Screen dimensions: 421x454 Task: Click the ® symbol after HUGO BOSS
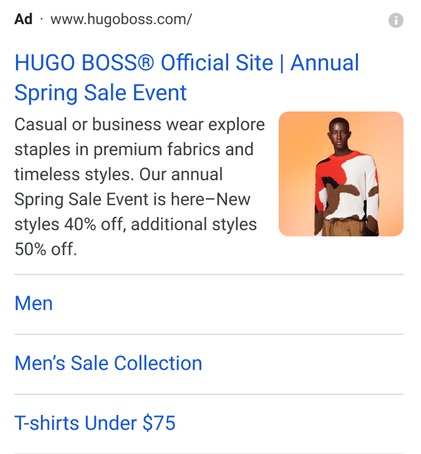pyautogui.click(x=145, y=63)
